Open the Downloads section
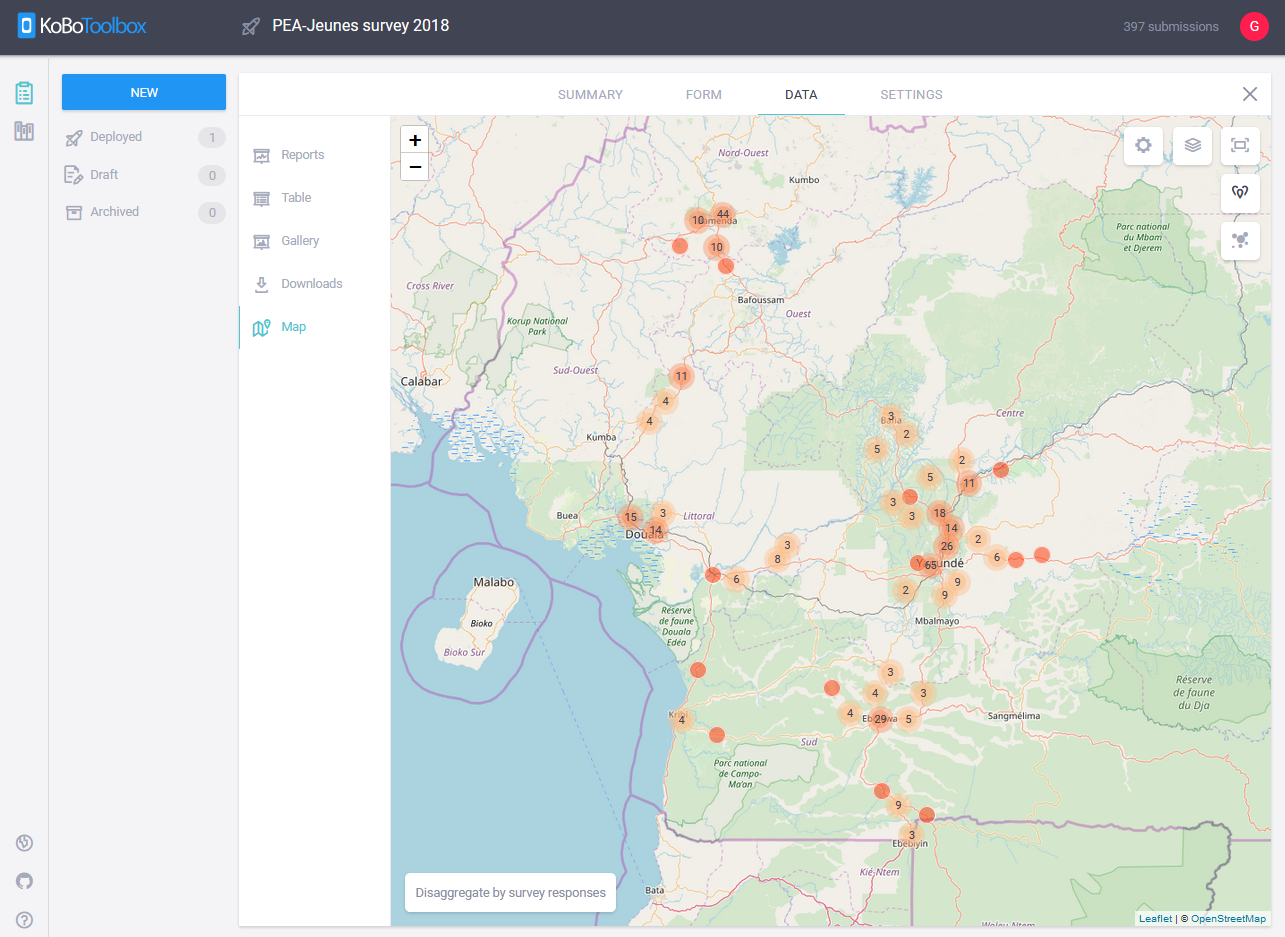Screen dimensions: 1285x937 click(314, 284)
